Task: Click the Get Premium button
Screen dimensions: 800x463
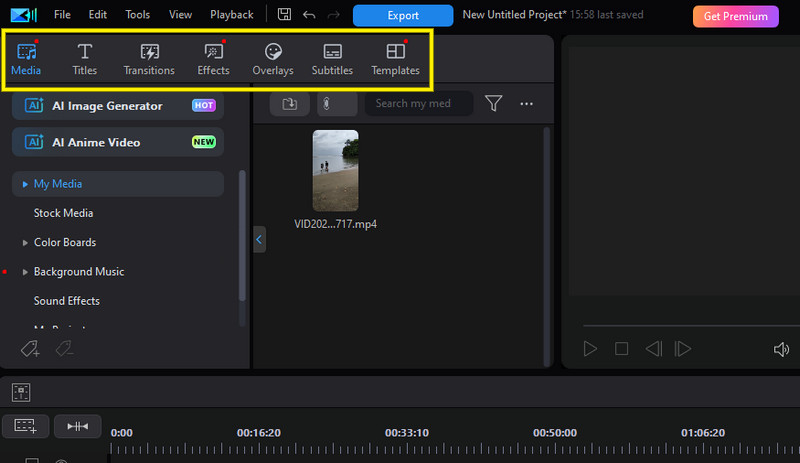Action: (735, 16)
